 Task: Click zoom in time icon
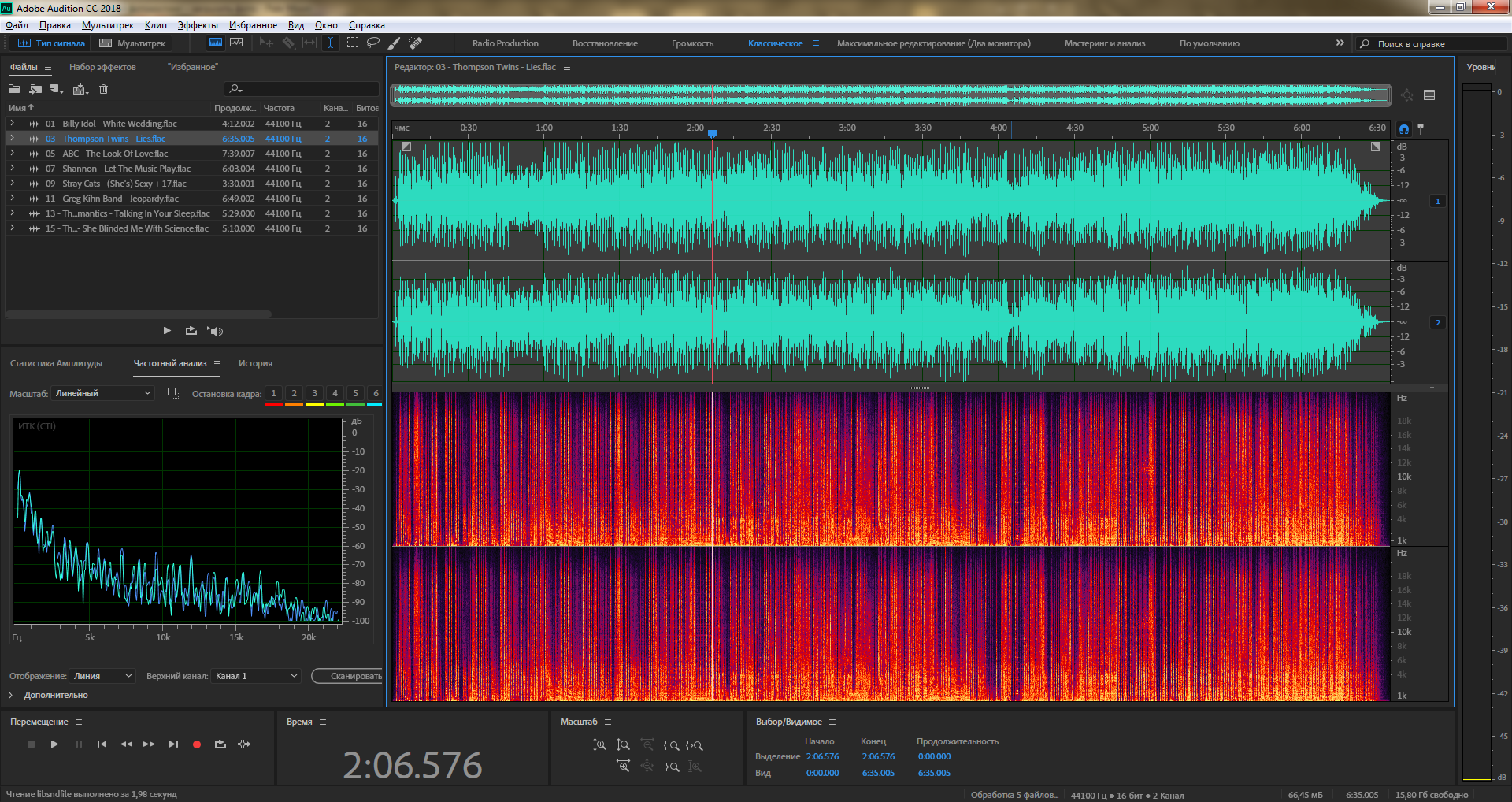coord(624,766)
